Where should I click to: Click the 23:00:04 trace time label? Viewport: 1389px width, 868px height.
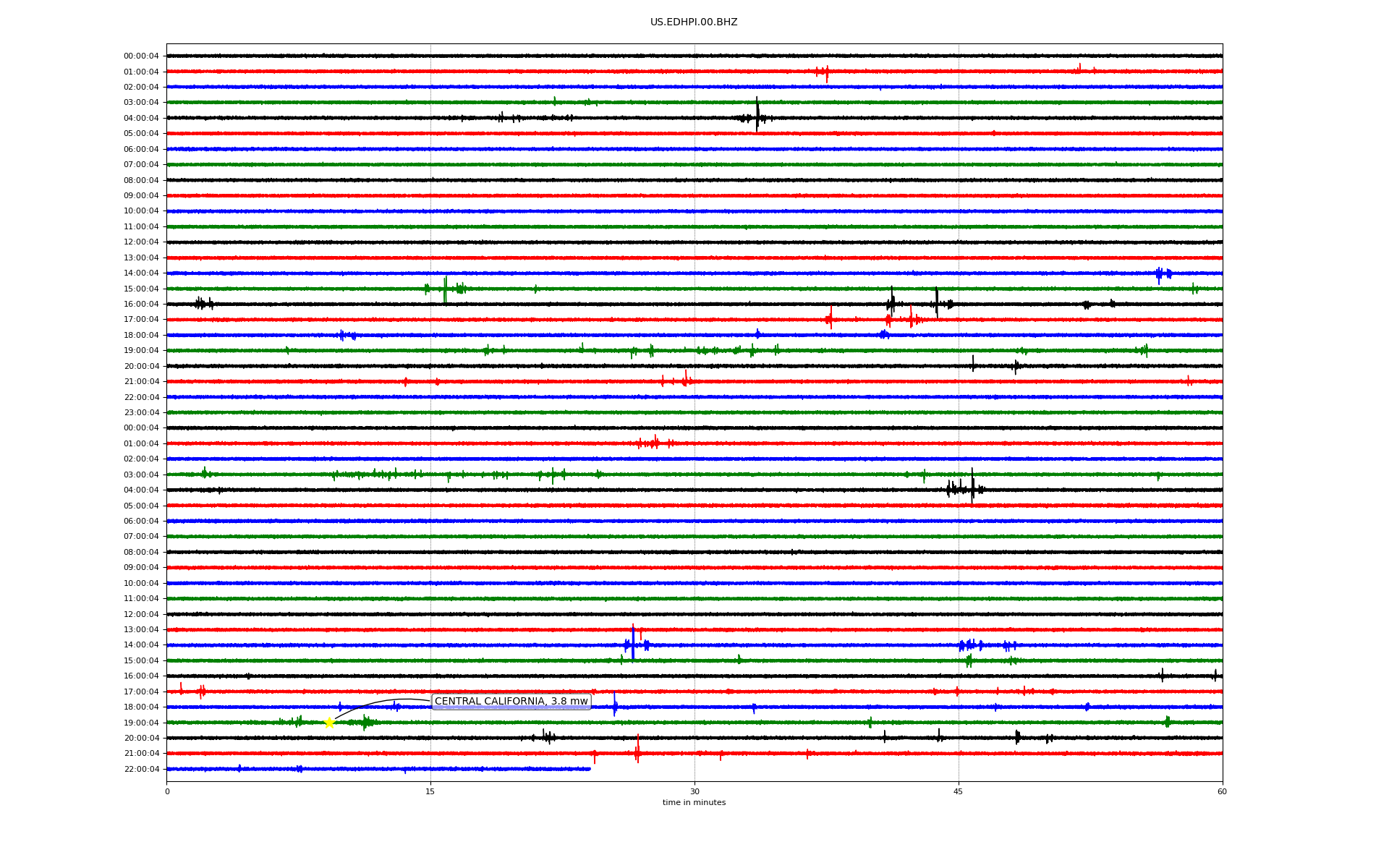point(141,413)
